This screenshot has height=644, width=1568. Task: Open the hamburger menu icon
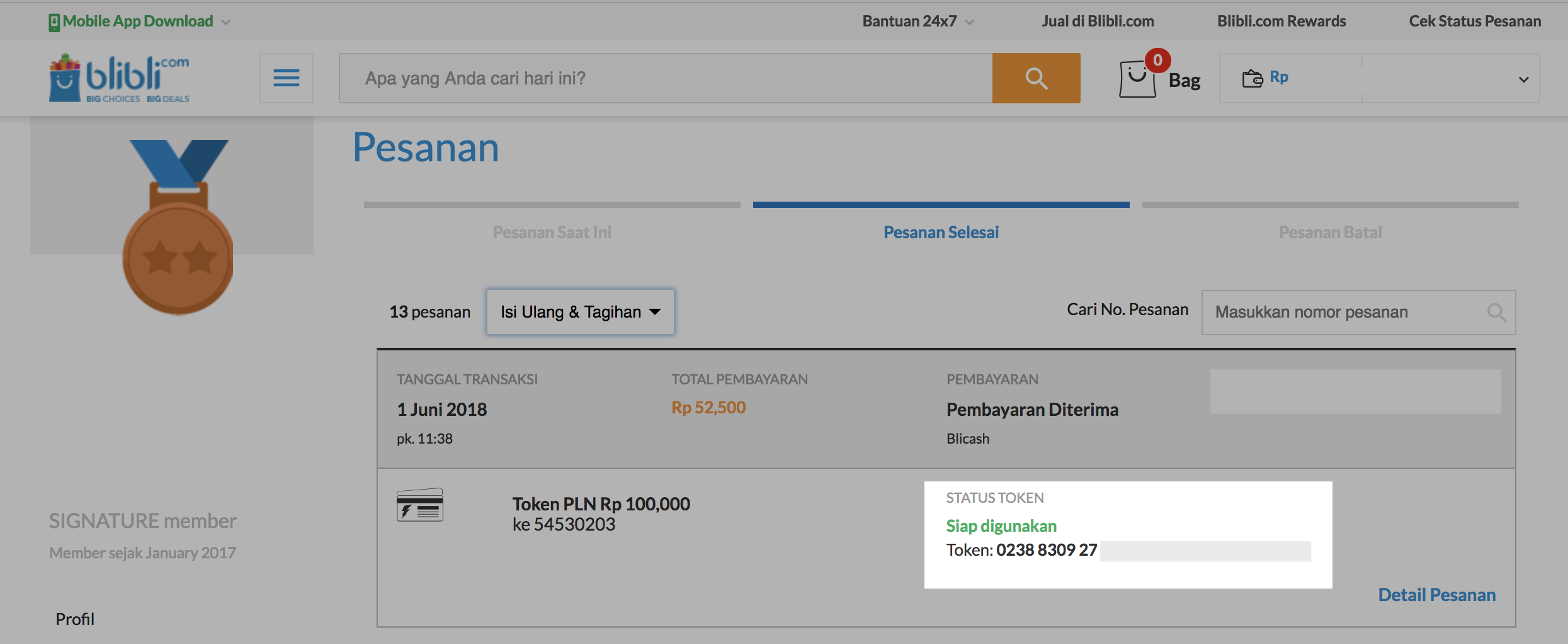[287, 78]
